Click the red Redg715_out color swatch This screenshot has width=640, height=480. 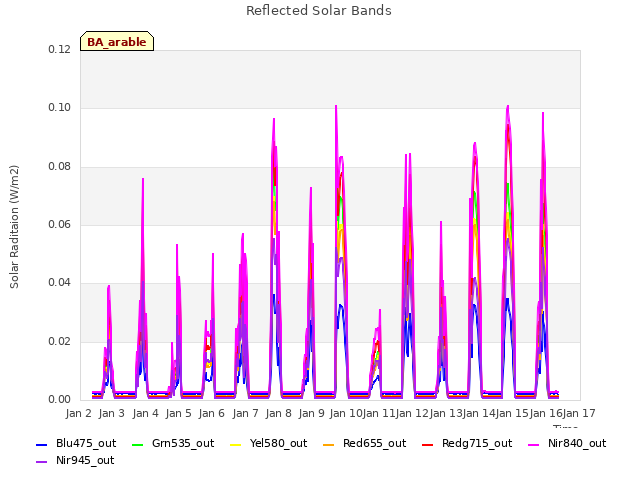[427, 444]
